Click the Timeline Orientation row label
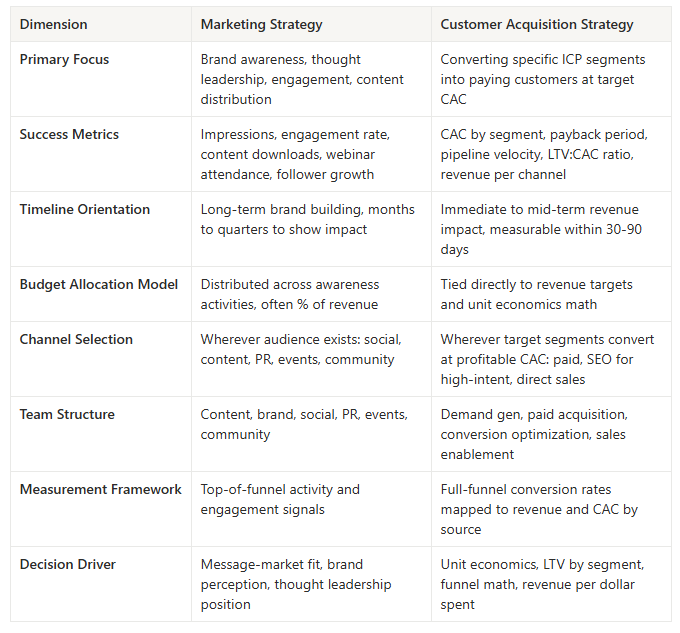This screenshot has width=680, height=633. pyautogui.click(x=85, y=209)
